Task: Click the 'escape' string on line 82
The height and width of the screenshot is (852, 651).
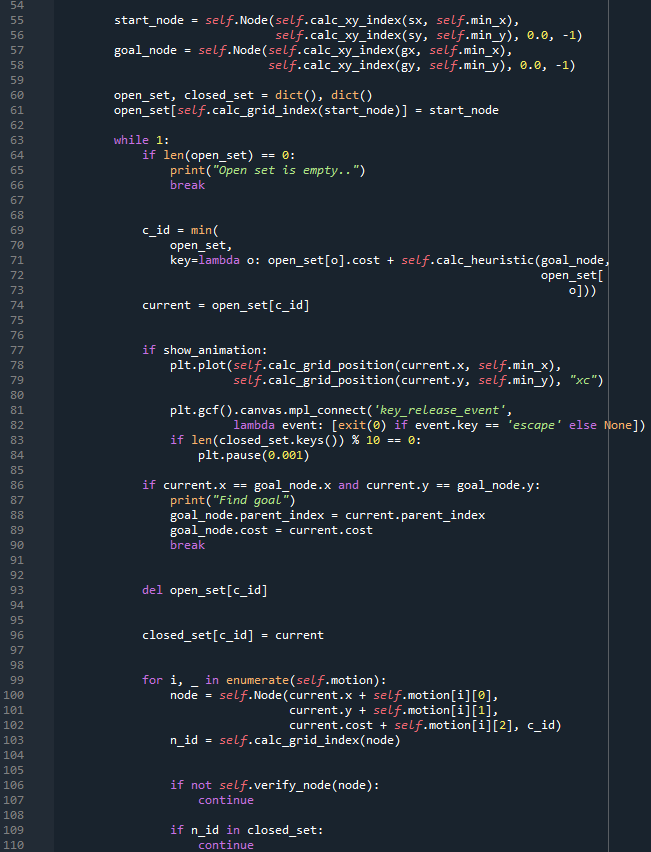Action: [x=534, y=425]
